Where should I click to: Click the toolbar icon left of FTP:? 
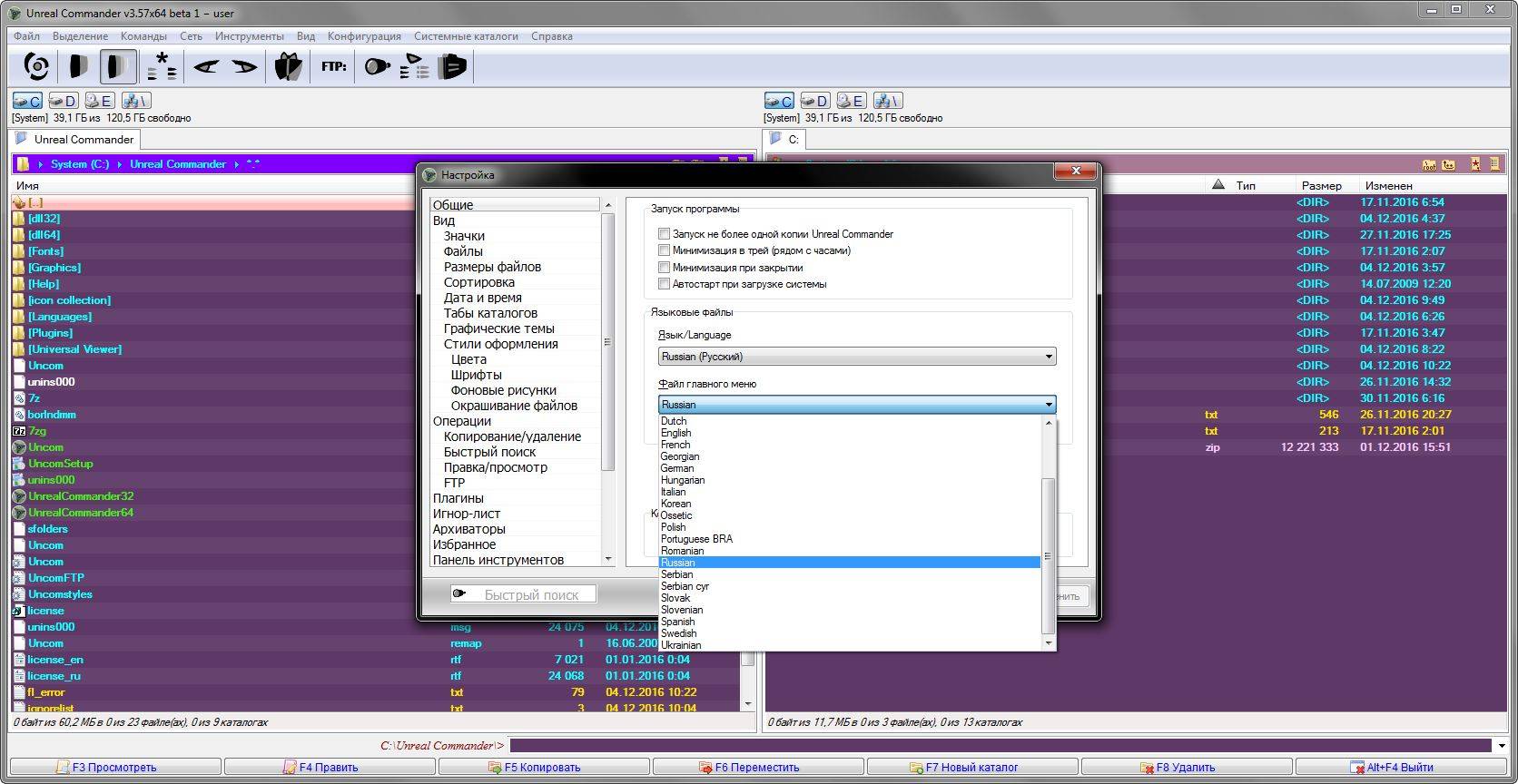tap(288, 66)
